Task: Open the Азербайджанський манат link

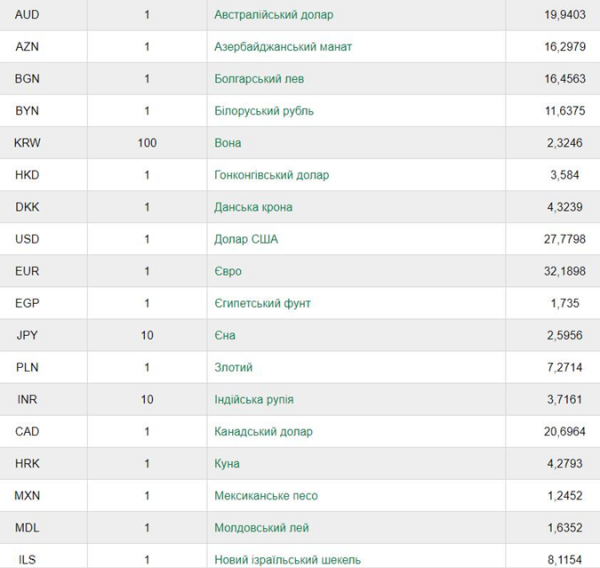Action: pyautogui.click(x=283, y=47)
